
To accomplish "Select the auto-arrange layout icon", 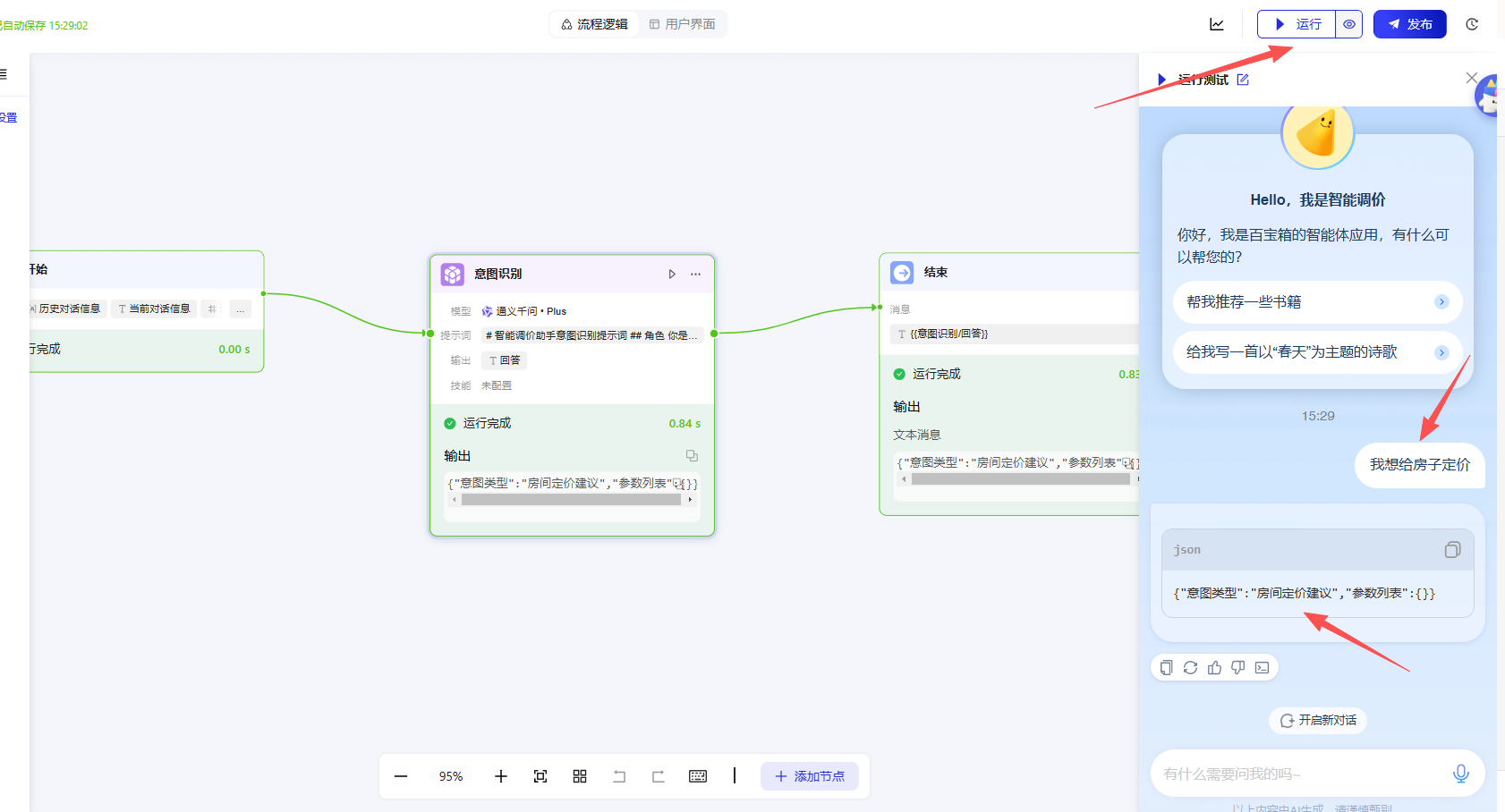I will [x=580, y=776].
